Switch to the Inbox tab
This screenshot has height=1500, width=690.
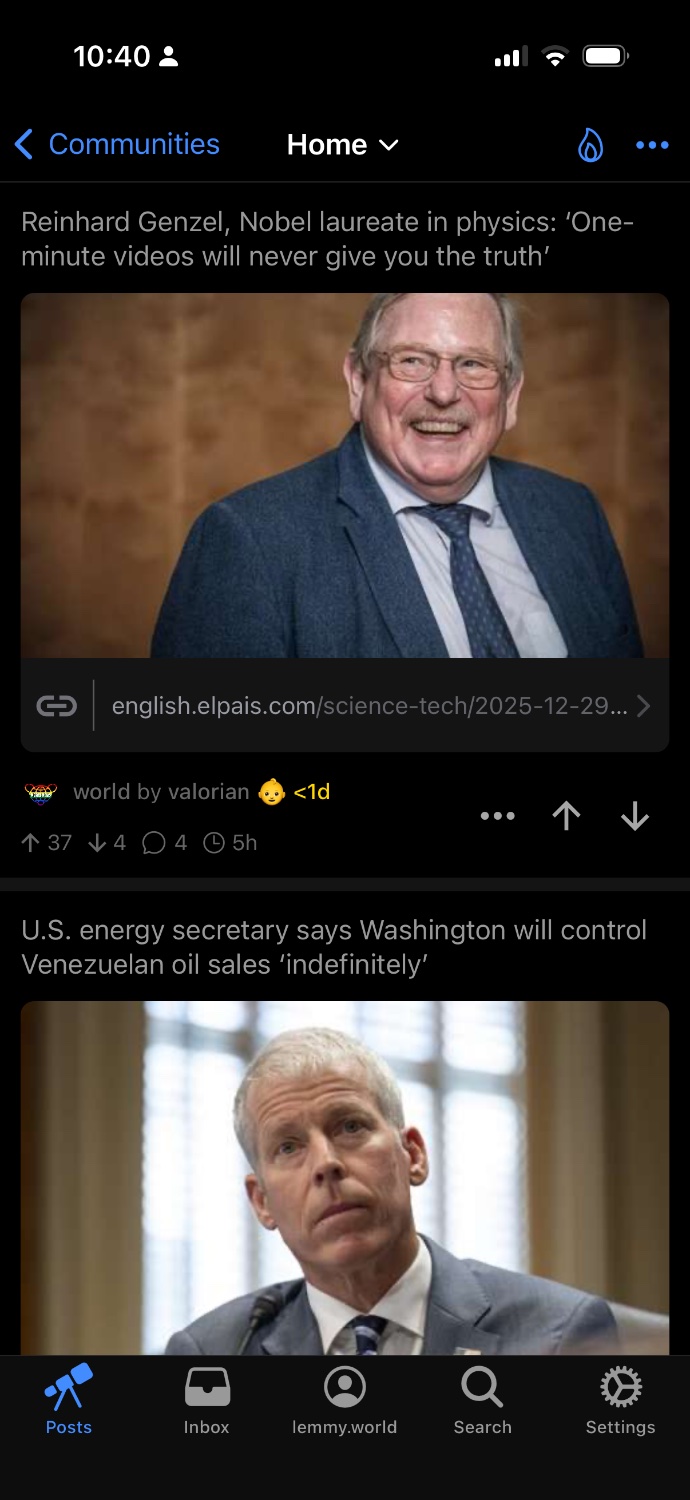click(207, 1401)
